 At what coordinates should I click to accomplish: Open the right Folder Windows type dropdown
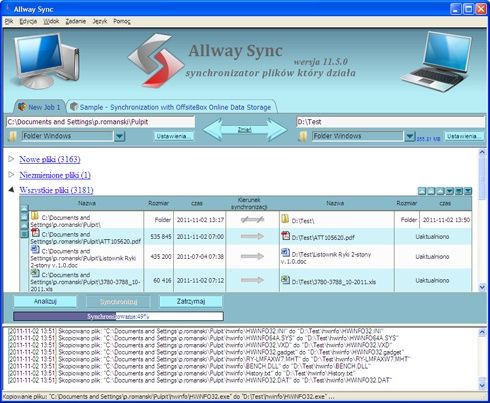tap(410, 136)
